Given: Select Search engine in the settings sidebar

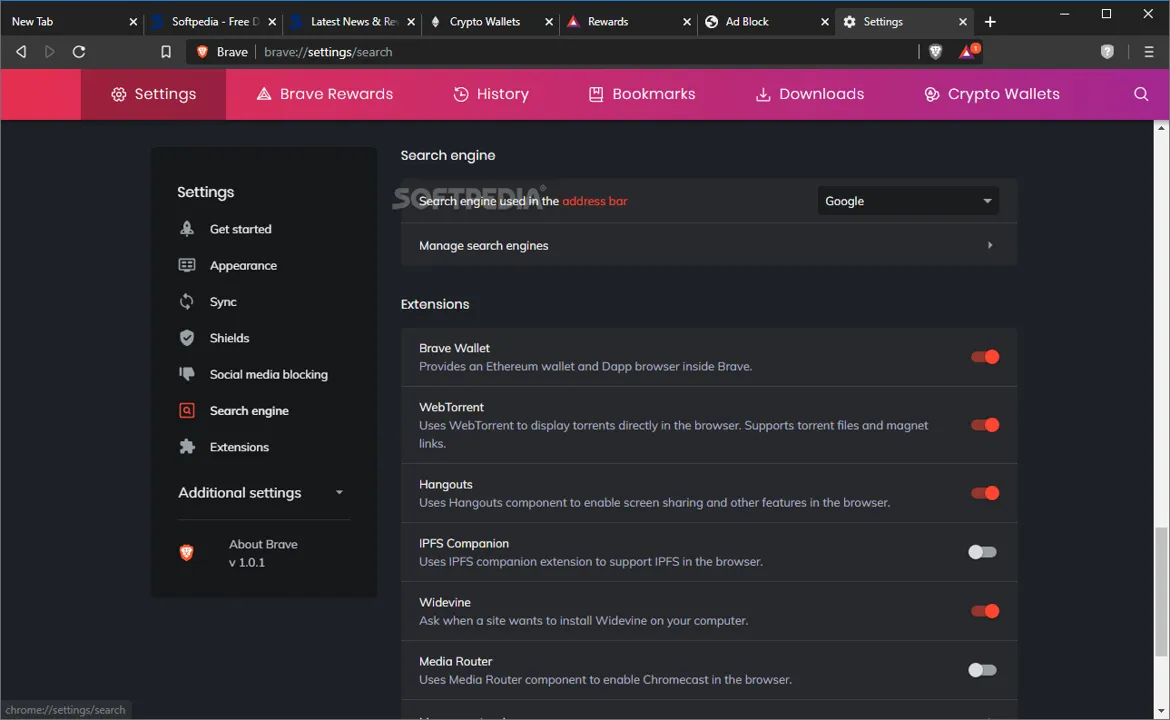Looking at the screenshot, I should 249,411.
